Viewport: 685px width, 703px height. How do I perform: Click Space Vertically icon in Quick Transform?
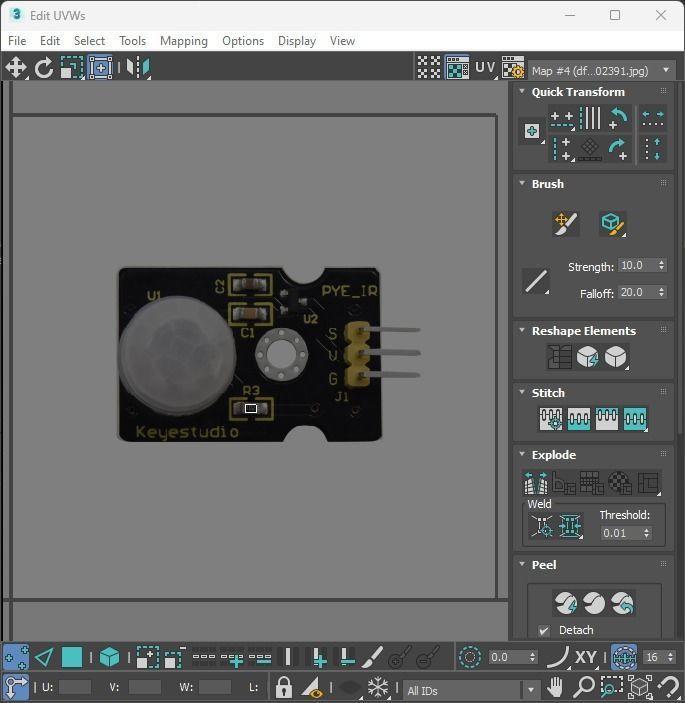click(x=653, y=149)
